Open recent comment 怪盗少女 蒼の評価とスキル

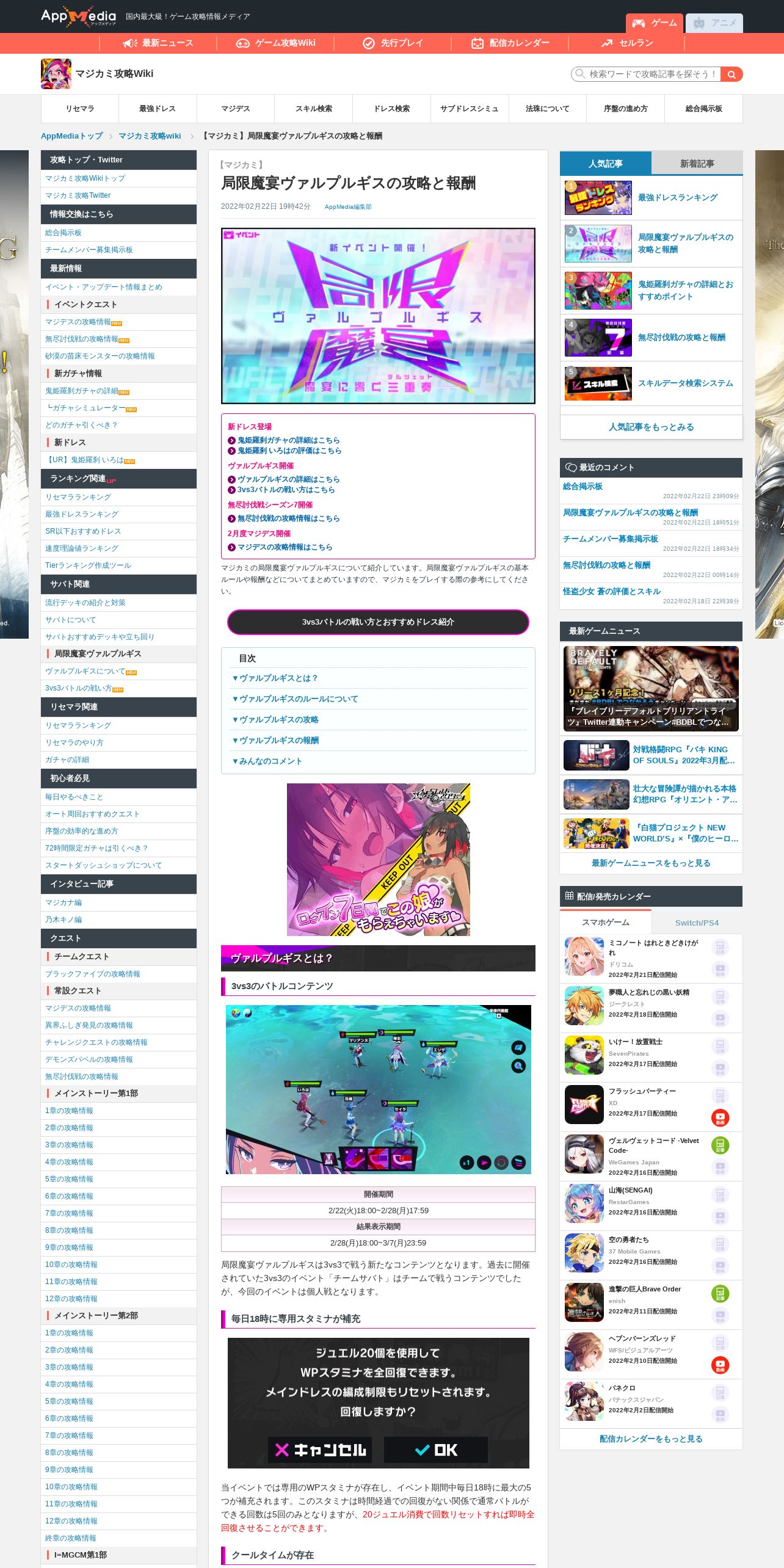pyautogui.click(x=612, y=592)
